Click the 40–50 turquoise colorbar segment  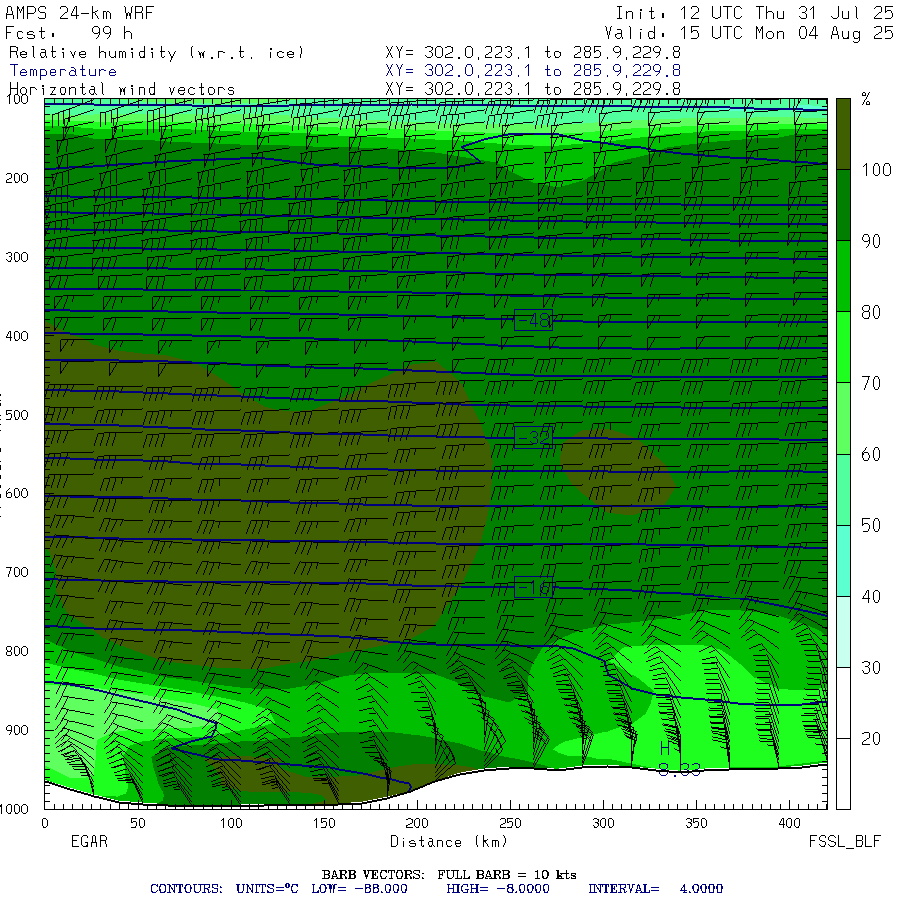click(x=843, y=561)
